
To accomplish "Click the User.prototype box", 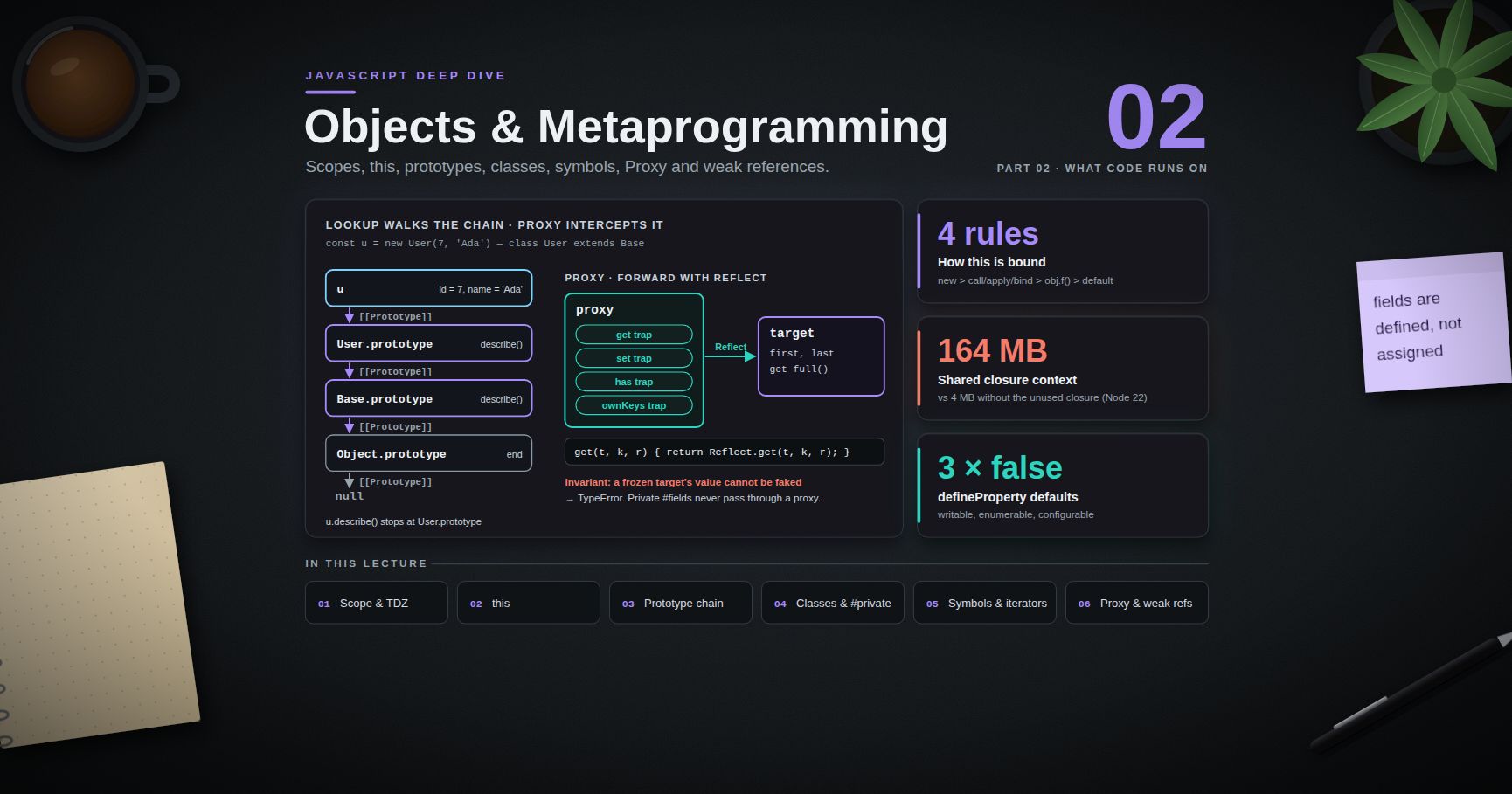I will pos(428,343).
